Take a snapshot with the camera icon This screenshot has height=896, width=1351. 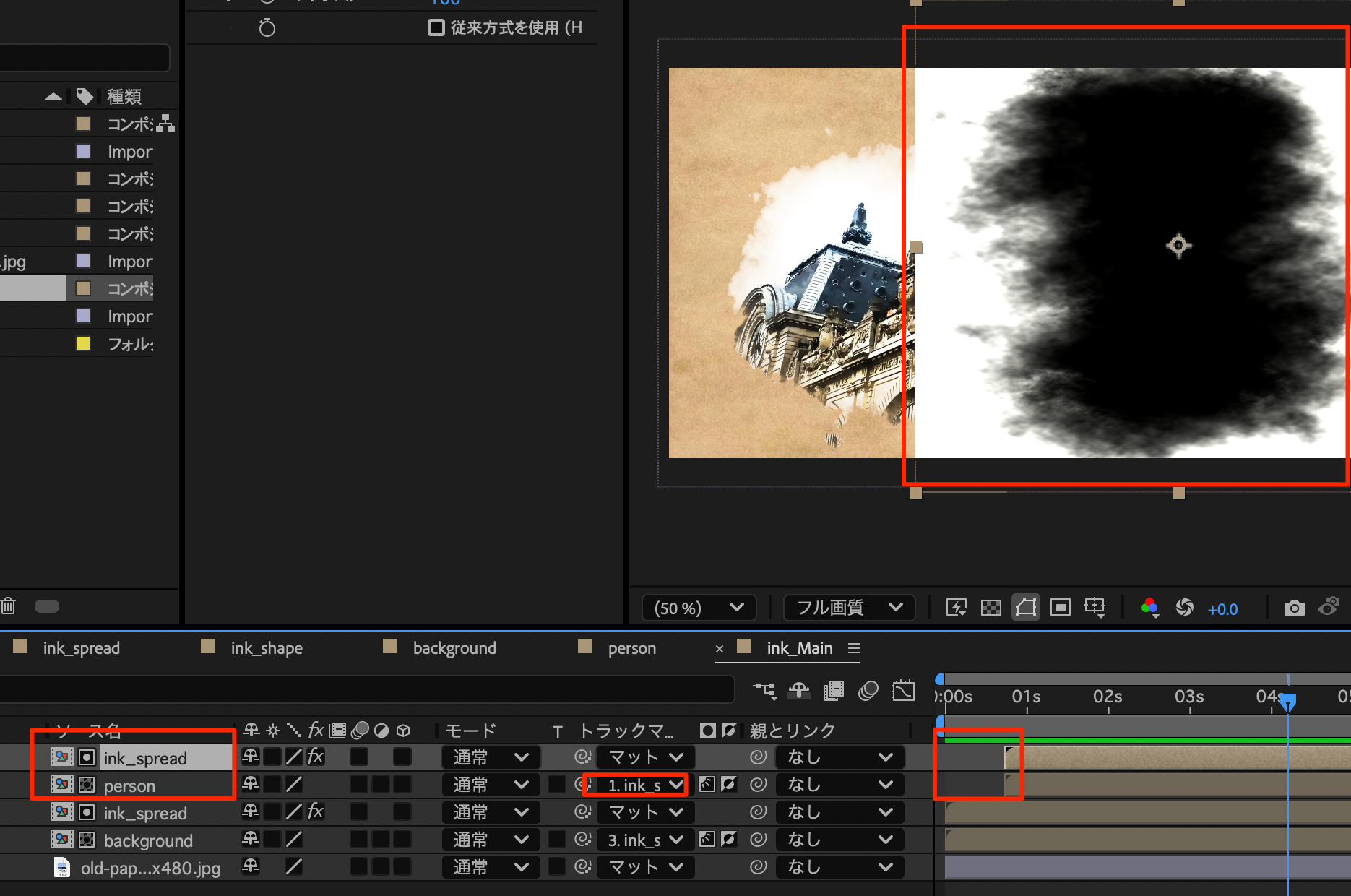[x=1294, y=608]
